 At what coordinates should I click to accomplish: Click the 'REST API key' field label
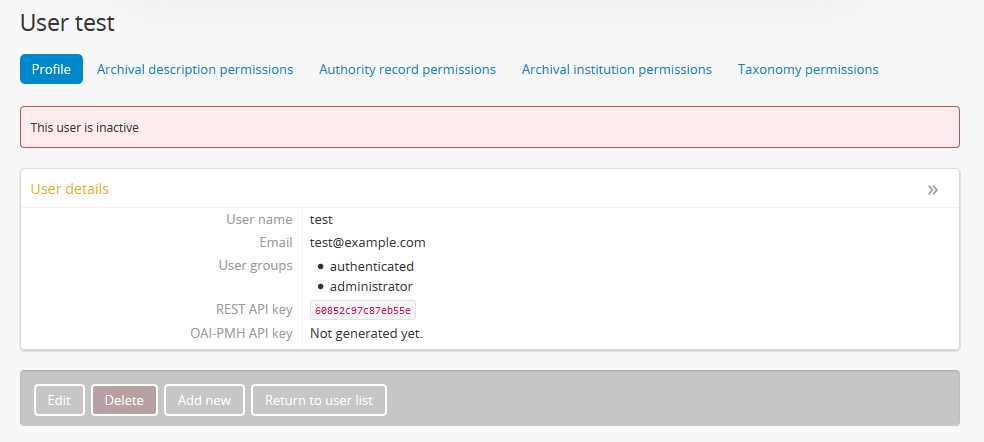tap(254, 309)
